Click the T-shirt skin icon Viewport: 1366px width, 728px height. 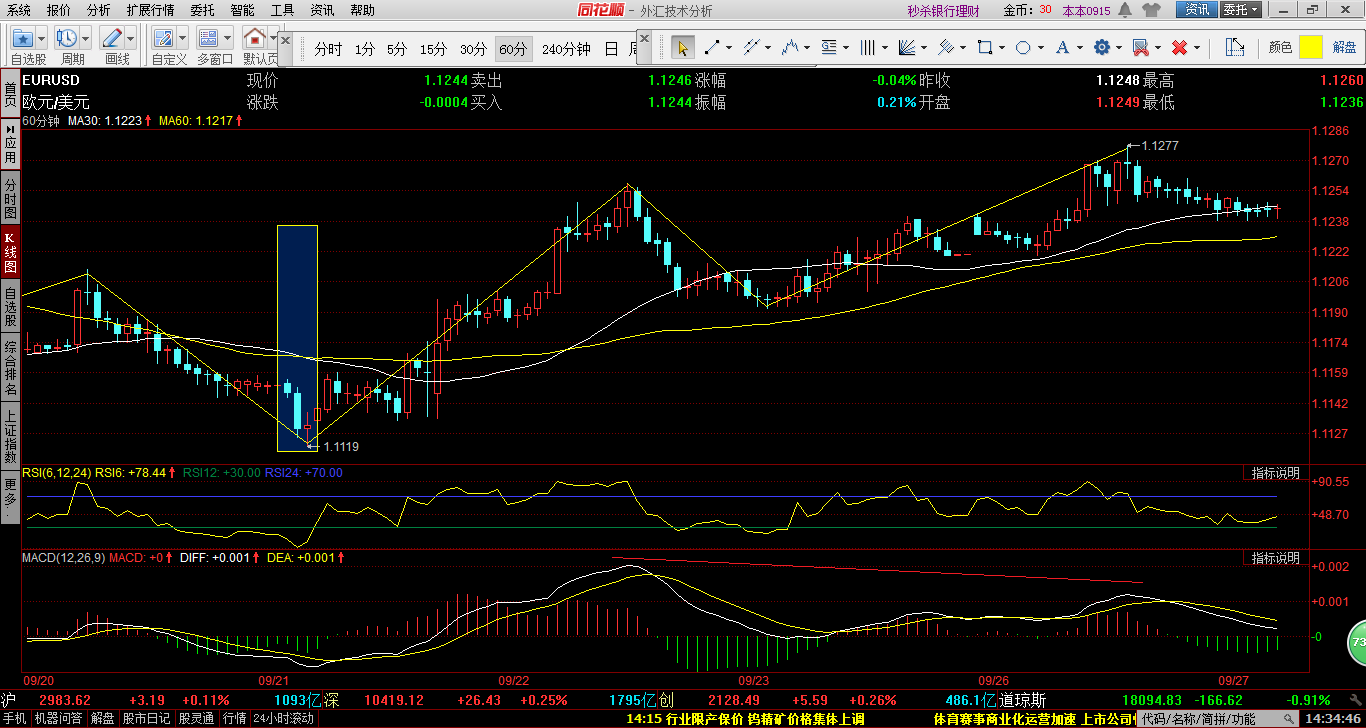1152,9
